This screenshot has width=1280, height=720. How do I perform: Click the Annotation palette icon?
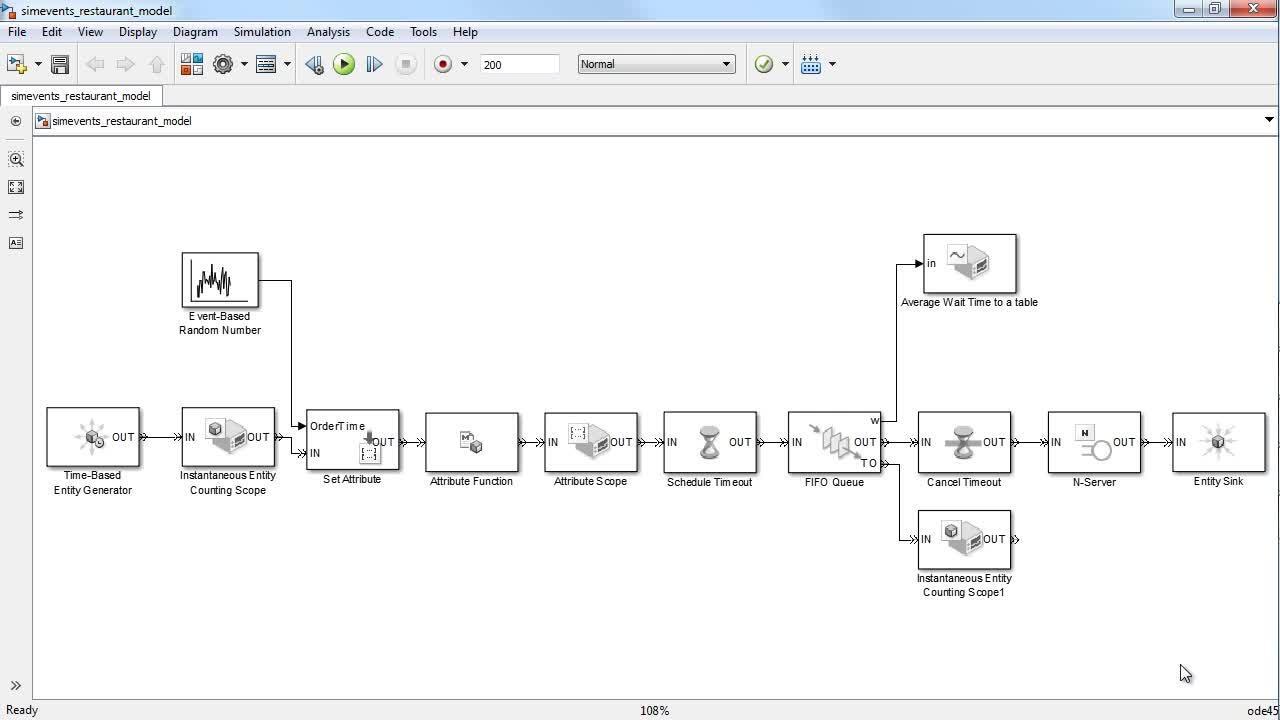(x=16, y=243)
